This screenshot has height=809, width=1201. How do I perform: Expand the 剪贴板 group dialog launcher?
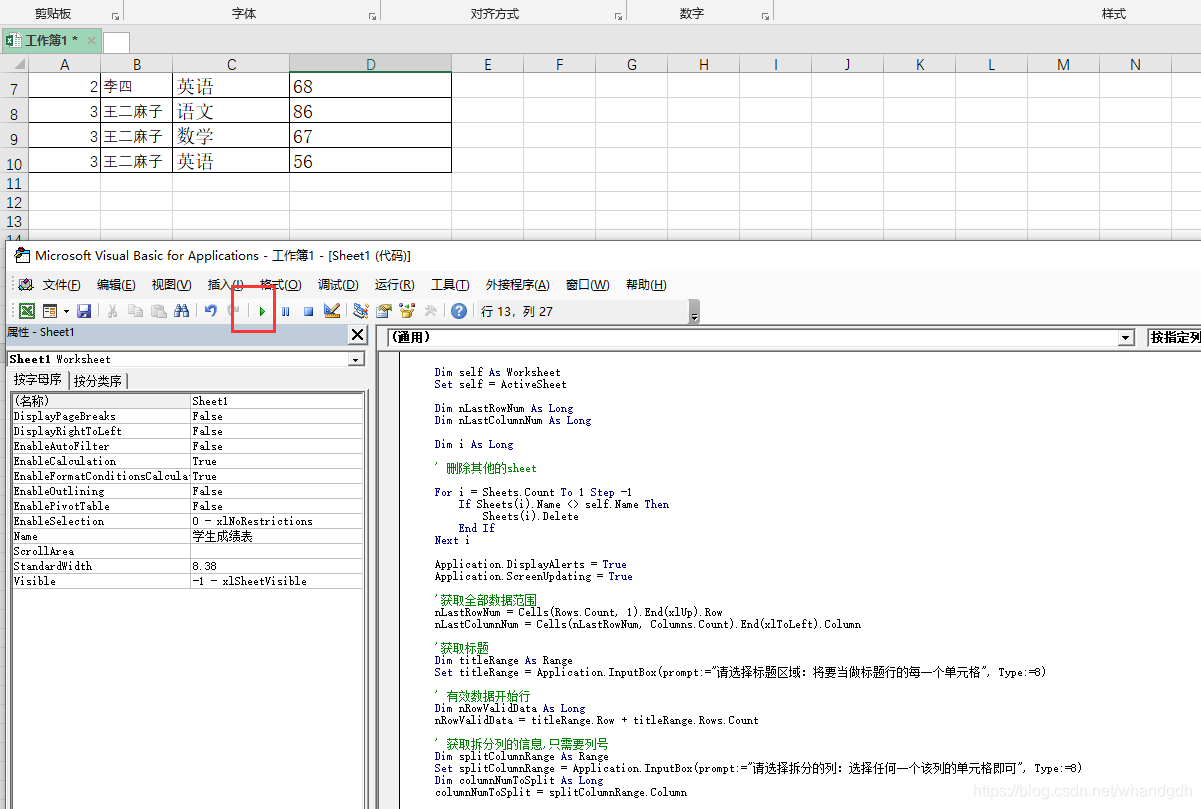click(115, 17)
